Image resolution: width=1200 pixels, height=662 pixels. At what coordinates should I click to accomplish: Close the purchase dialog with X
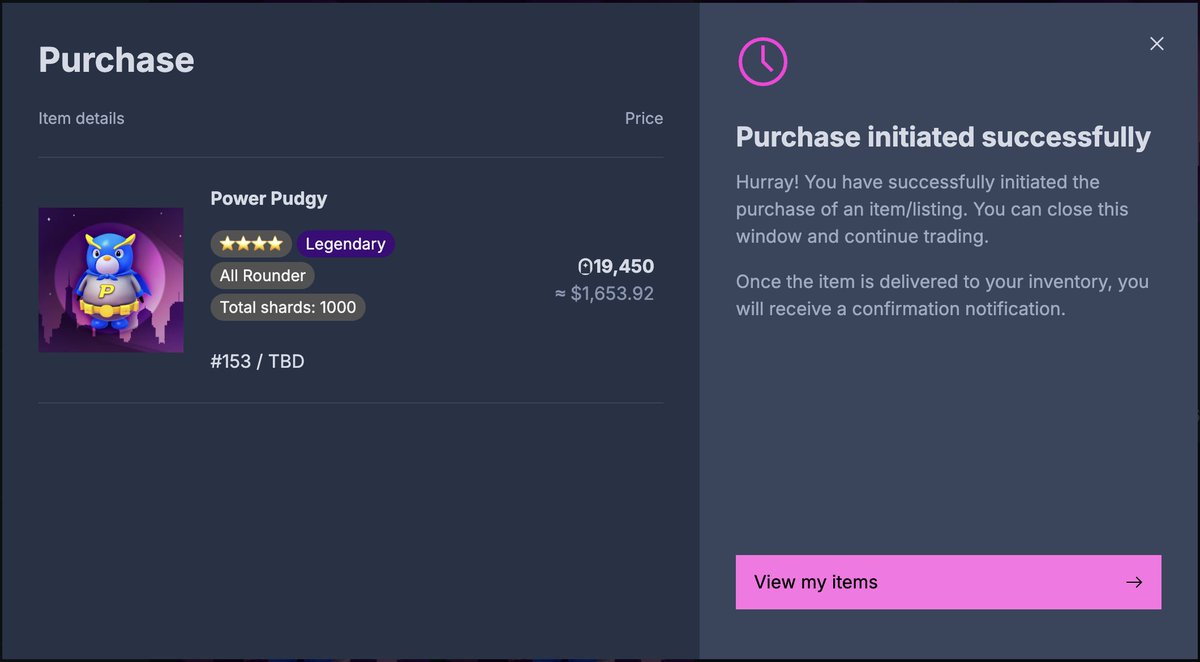(x=1157, y=44)
